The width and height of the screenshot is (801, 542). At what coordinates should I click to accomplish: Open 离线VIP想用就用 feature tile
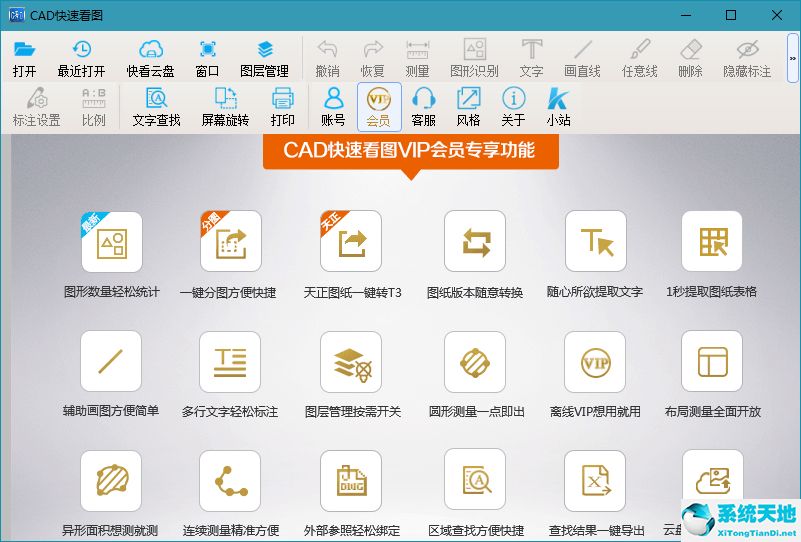595,361
